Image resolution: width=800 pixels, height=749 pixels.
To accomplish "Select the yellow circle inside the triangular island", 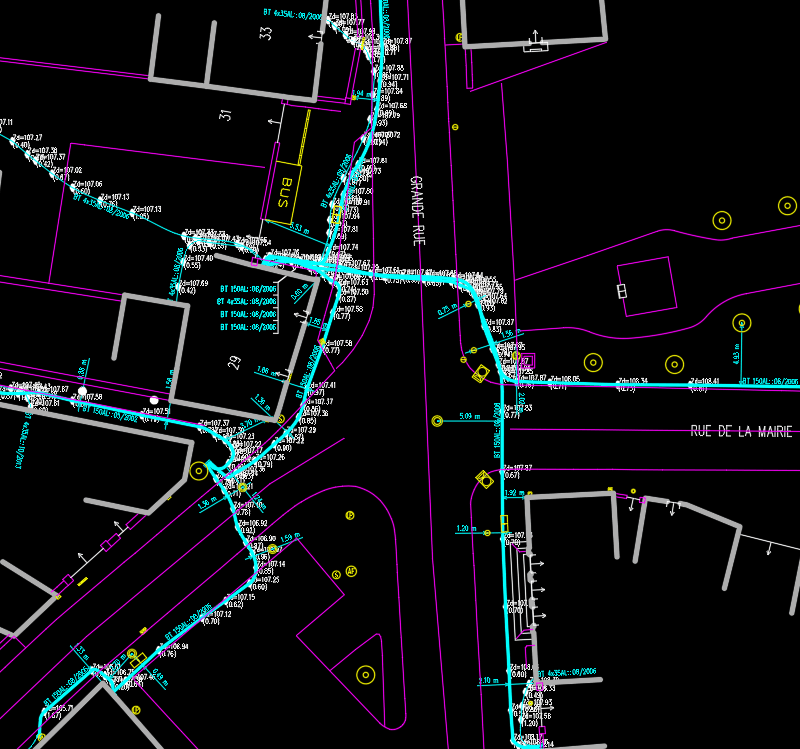I will click(365, 675).
